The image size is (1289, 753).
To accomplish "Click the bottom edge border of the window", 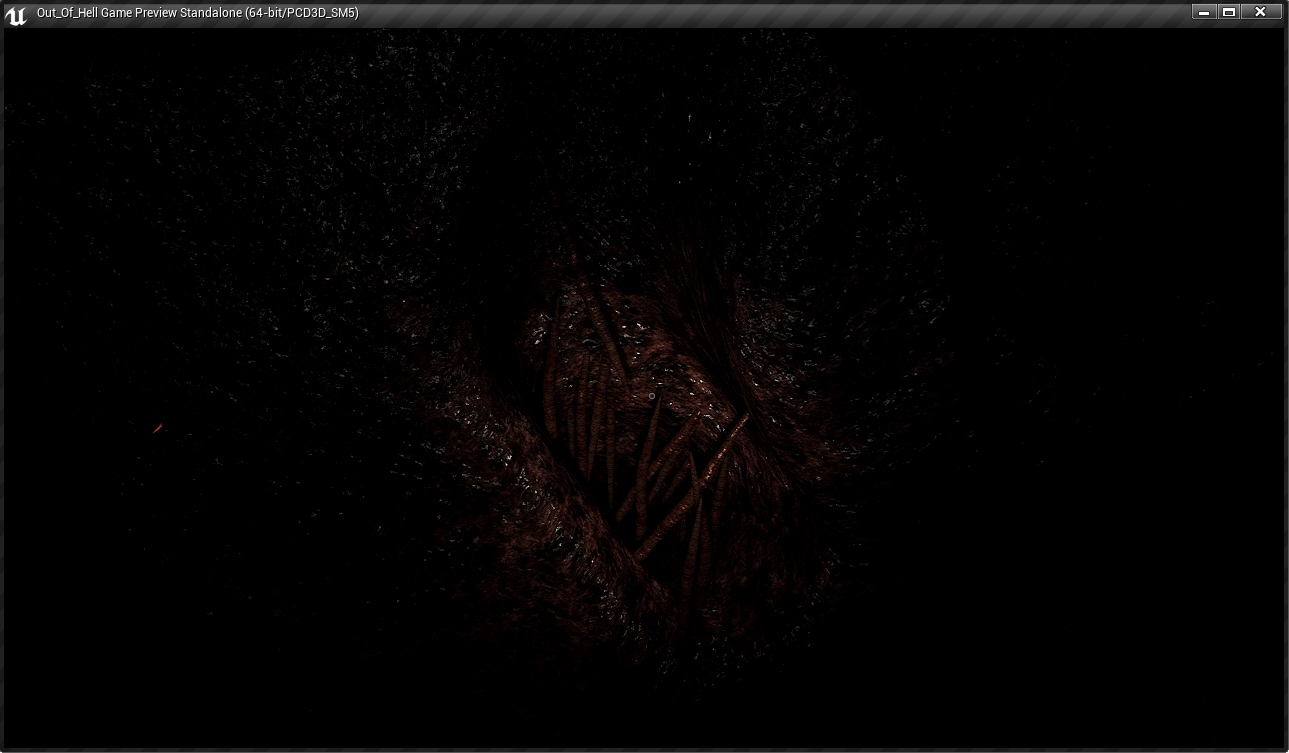I will 644,750.
